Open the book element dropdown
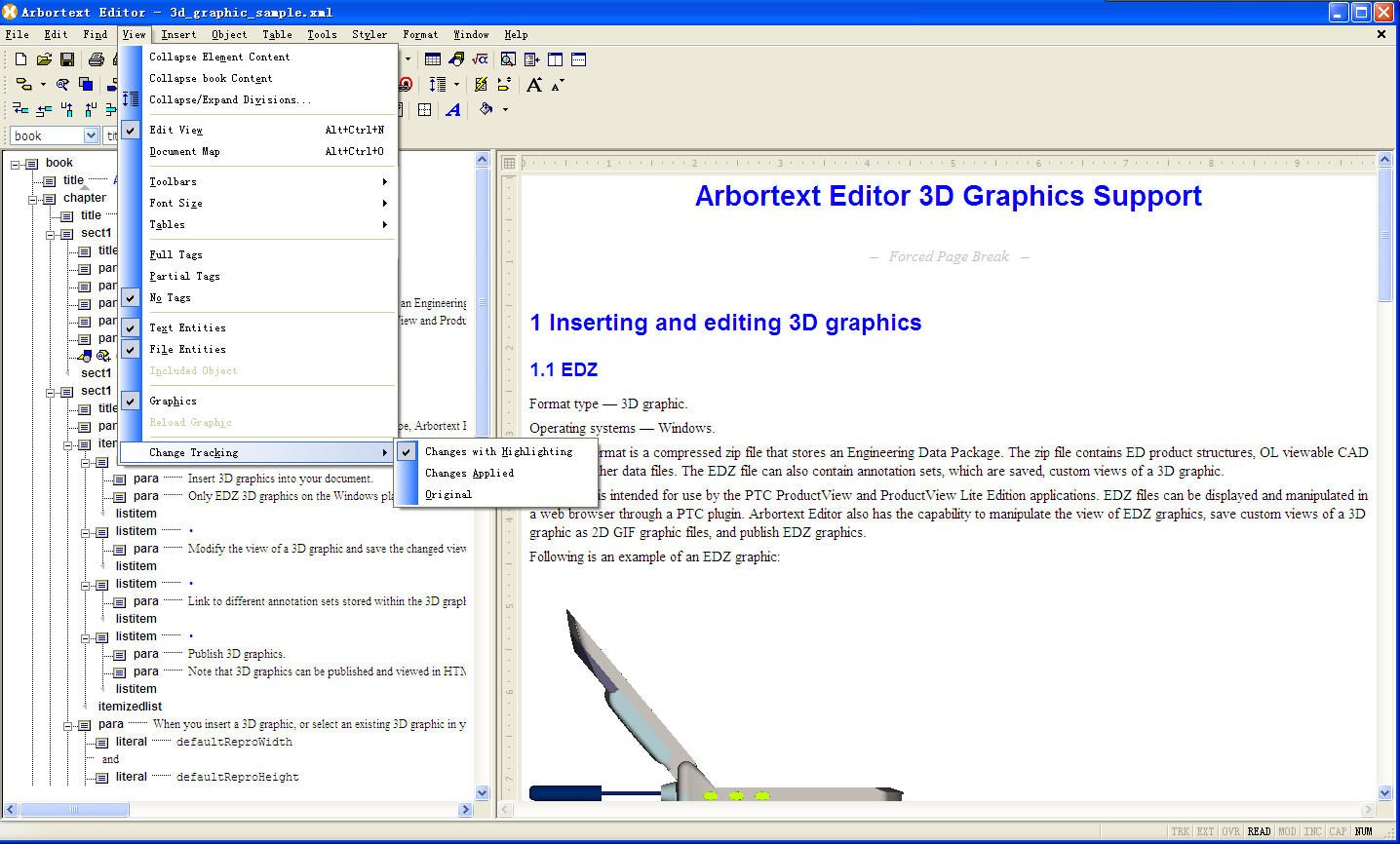 (91, 135)
